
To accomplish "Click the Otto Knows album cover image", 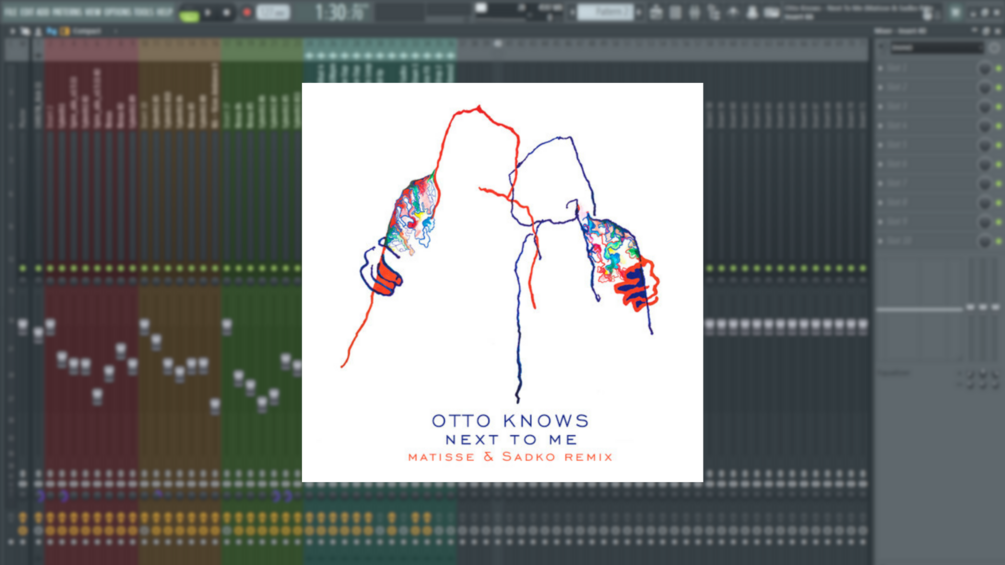I will (502, 282).
